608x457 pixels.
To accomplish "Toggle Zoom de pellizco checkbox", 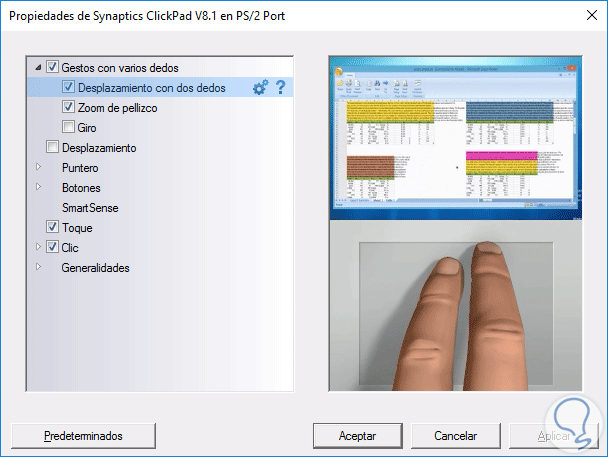I will (68, 107).
